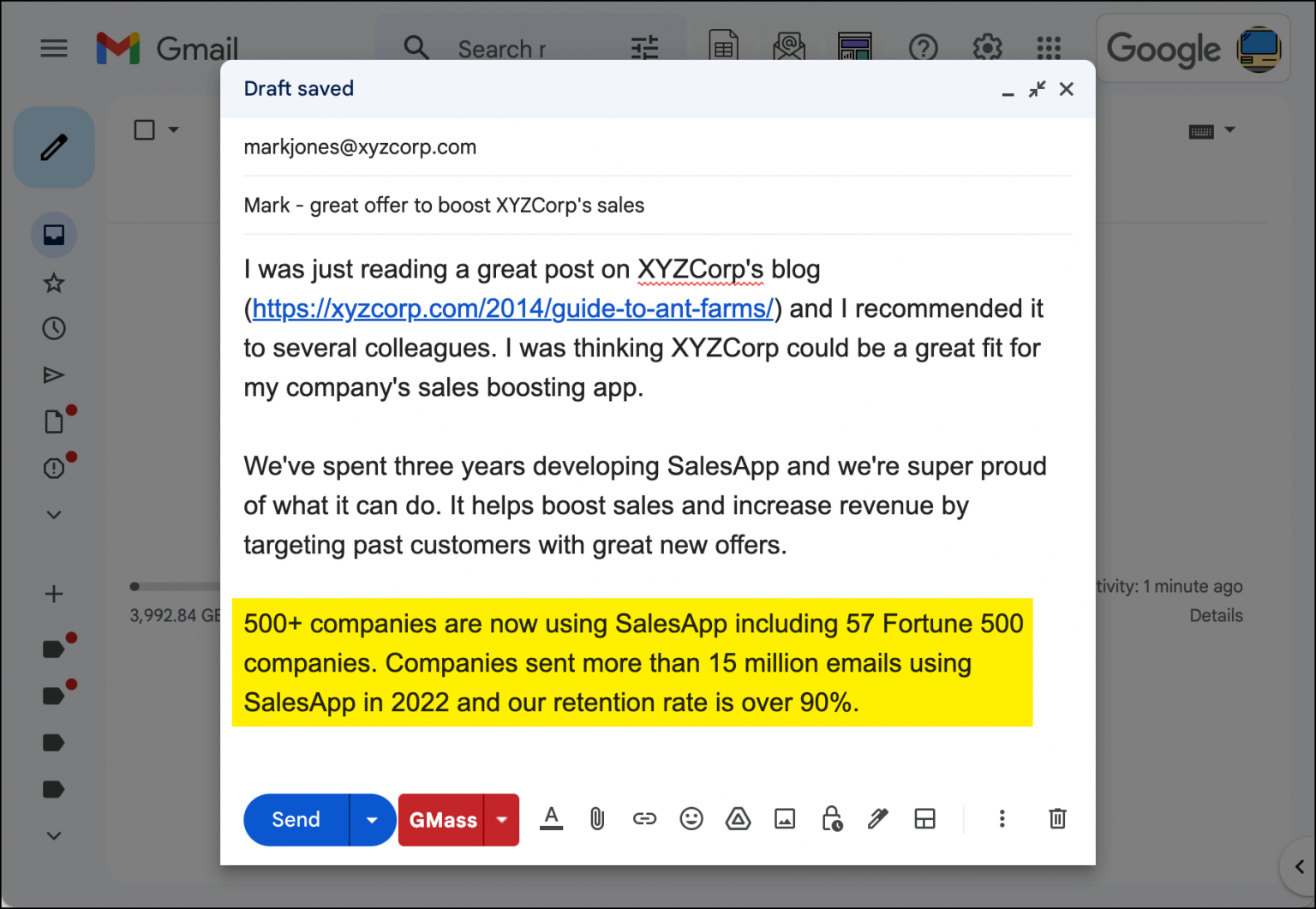This screenshot has width=1316, height=909.
Task: Open the Compose pencil icon
Action: click(53, 147)
